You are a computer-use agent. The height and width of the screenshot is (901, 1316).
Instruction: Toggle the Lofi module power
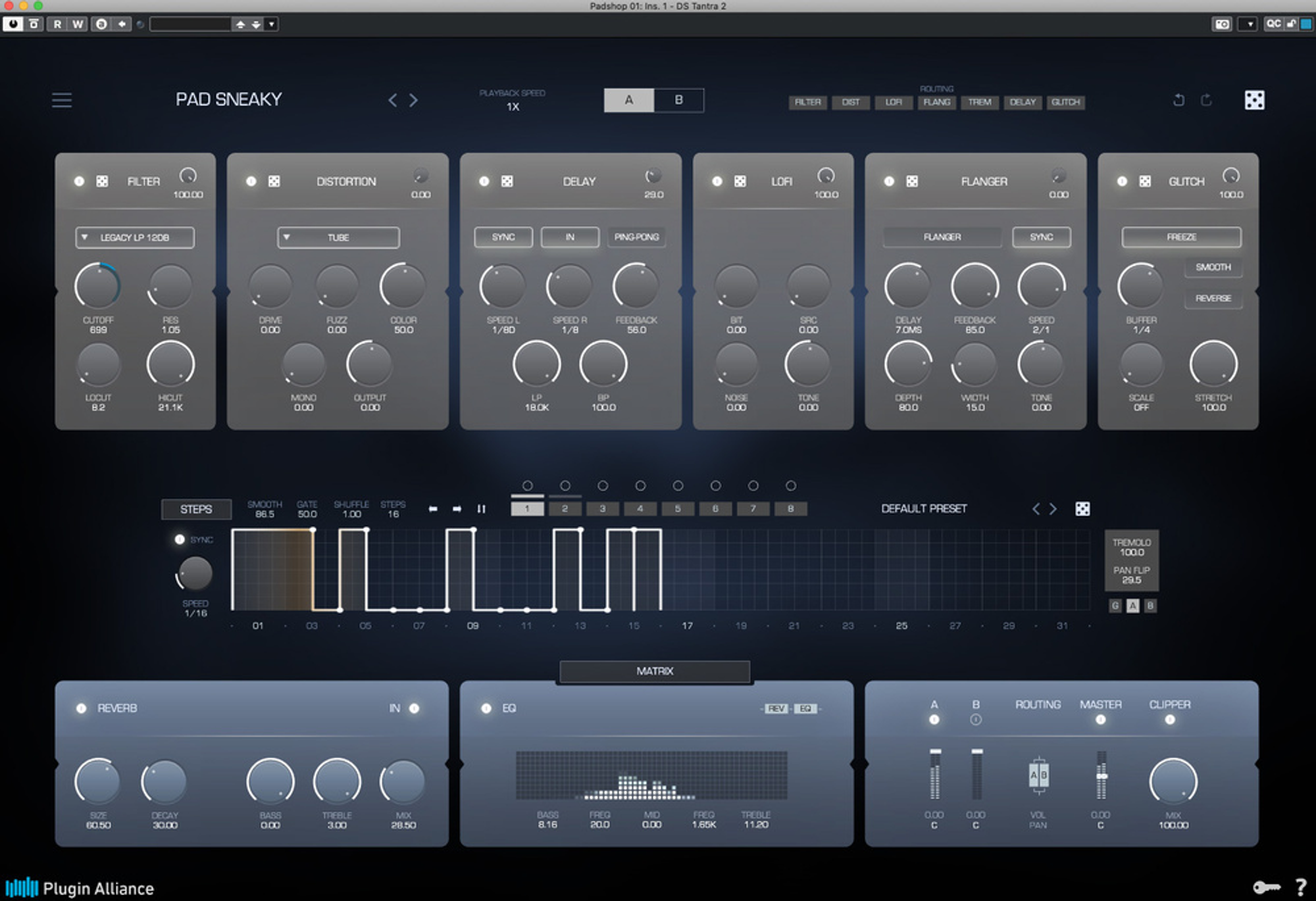[717, 181]
